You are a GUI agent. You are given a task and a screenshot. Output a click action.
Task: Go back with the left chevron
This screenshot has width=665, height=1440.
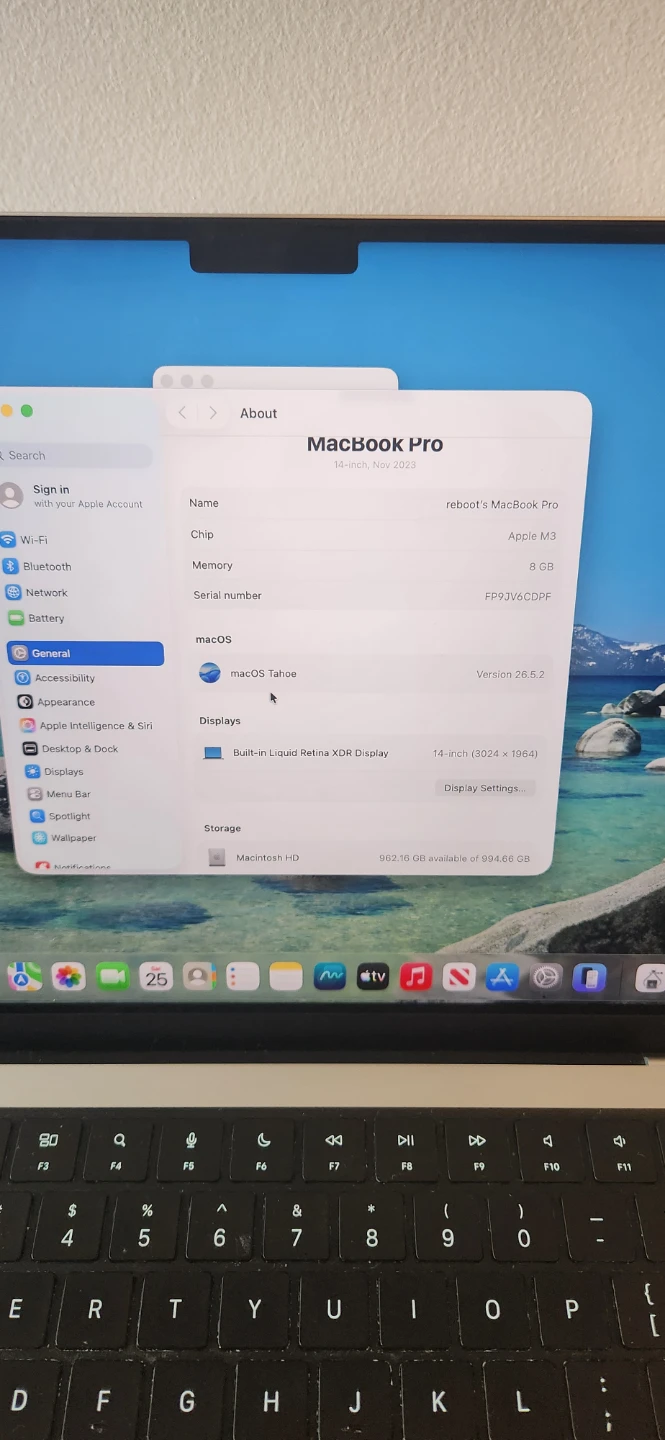tap(182, 413)
